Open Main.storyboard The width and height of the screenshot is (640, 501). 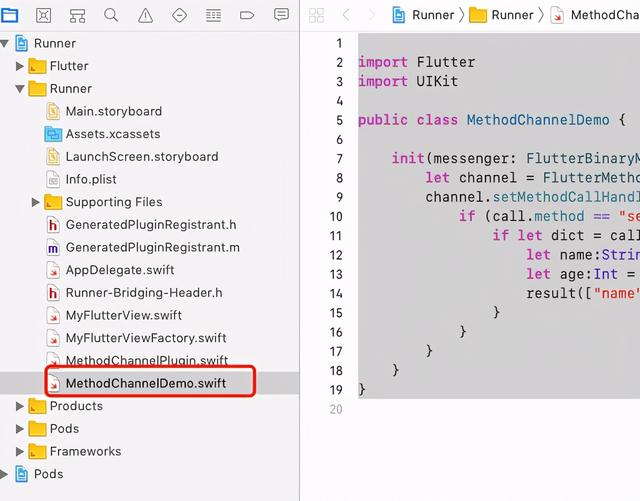tap(113, 111)
